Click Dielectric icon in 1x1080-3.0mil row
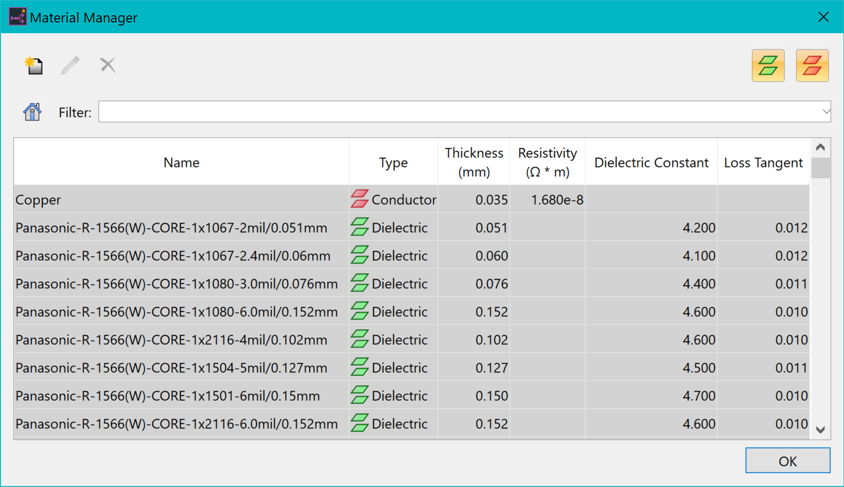 coord(360,283)
